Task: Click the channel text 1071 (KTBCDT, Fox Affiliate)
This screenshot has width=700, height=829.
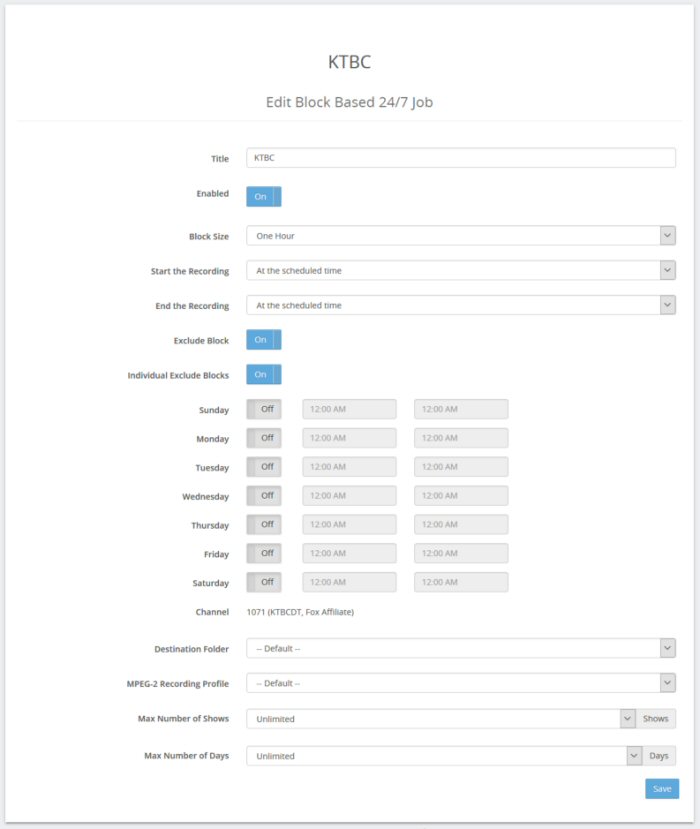Action: click(300, 612)
